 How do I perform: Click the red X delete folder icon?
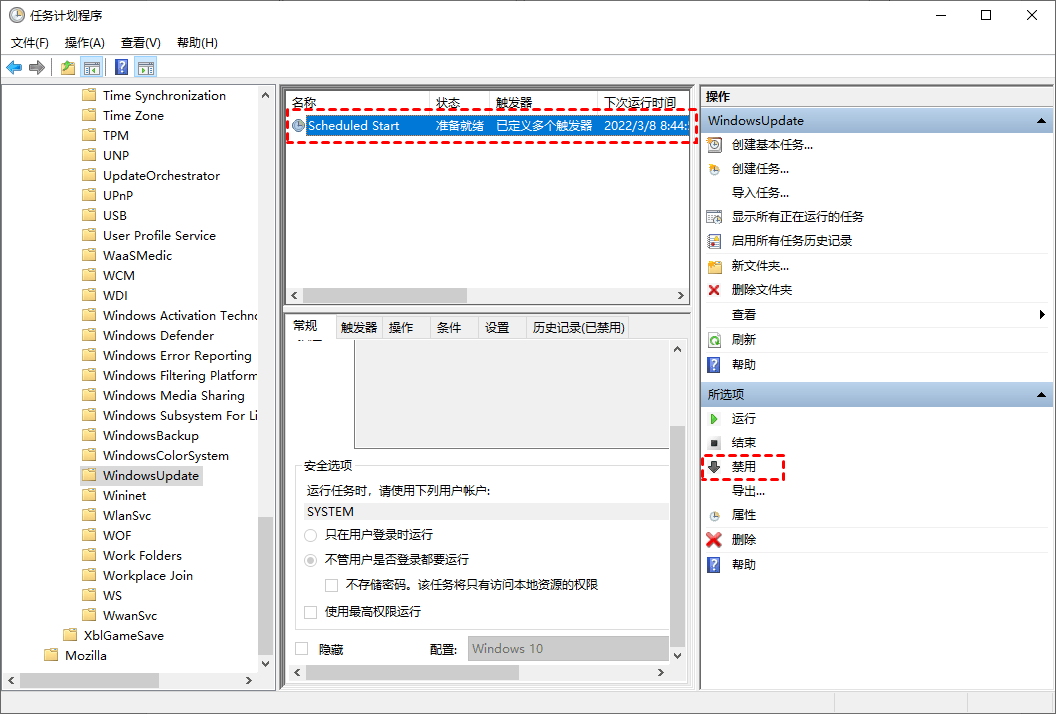714,290
